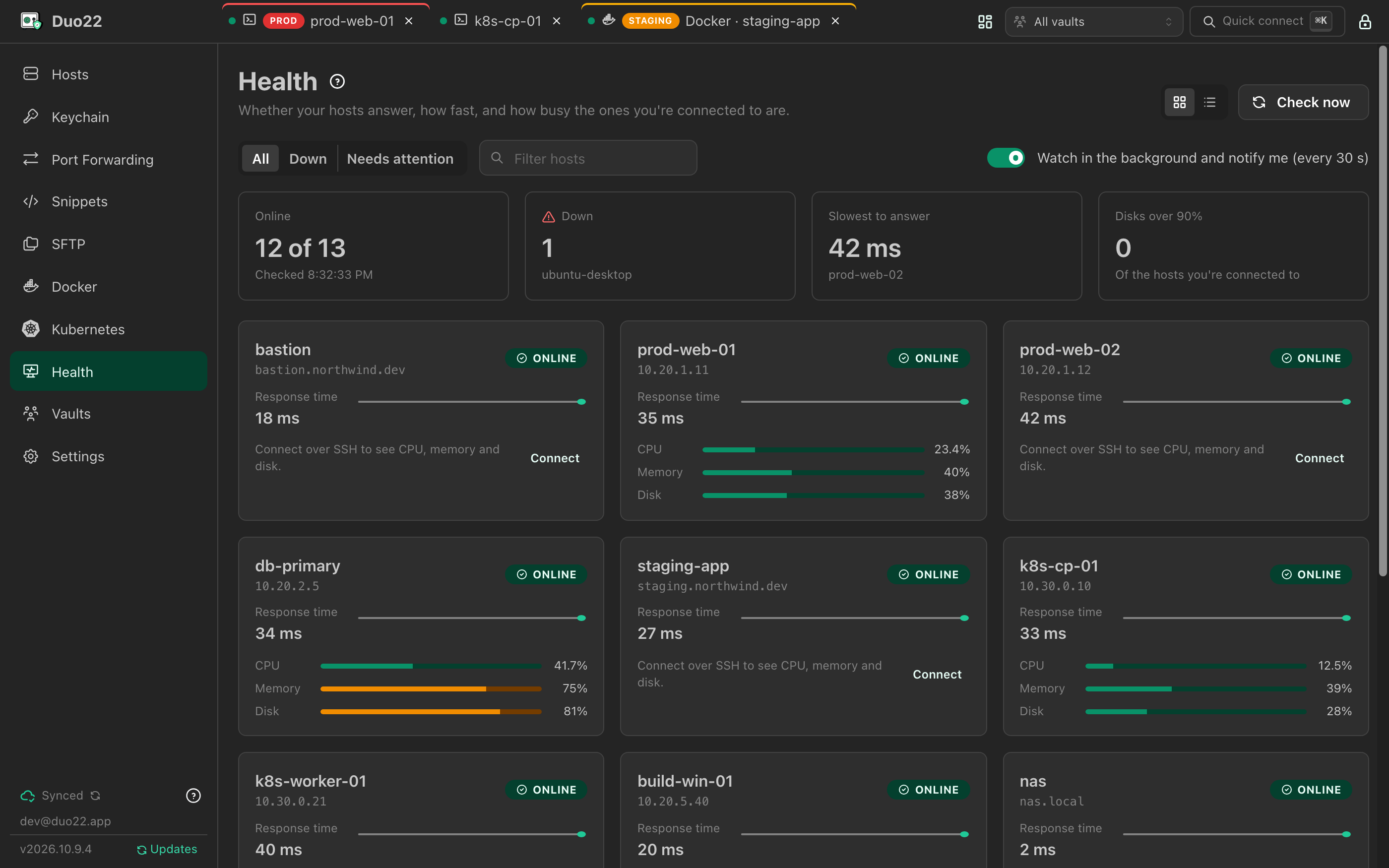Viewport: 1389px width, 868px height.
Task: Open the Down summary card showing ubuntu-desktop
Action: (659, 246)
